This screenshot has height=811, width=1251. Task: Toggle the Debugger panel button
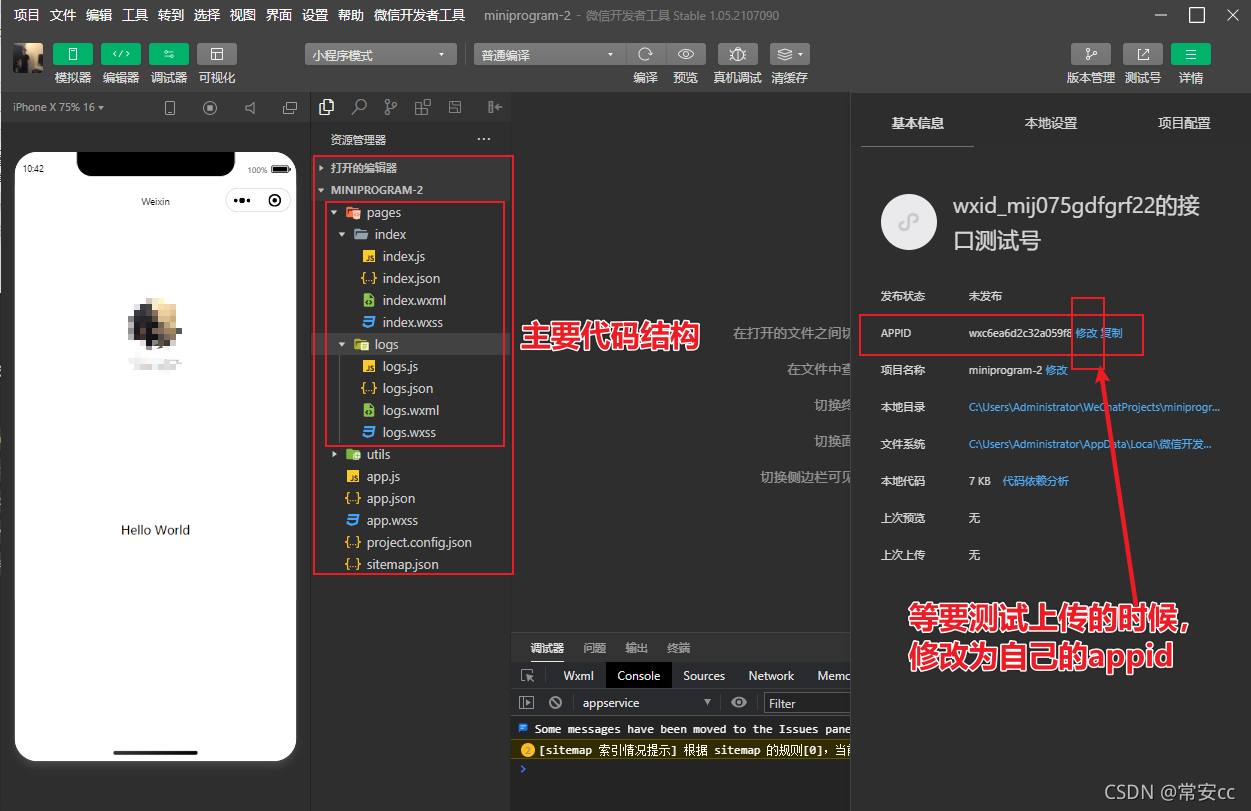coord(169,54)
